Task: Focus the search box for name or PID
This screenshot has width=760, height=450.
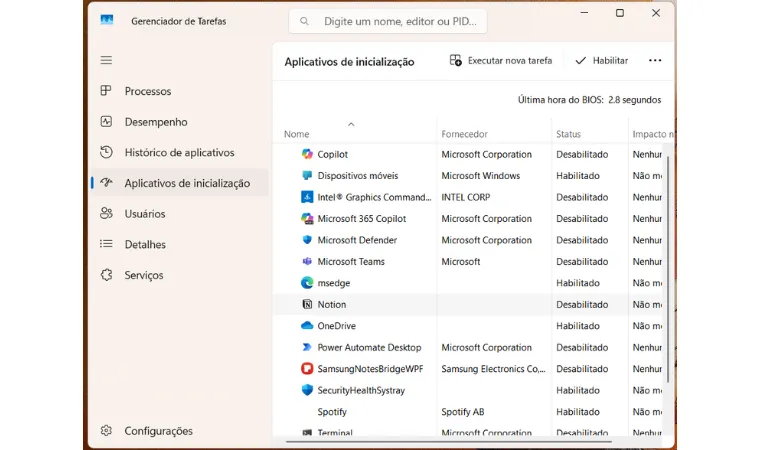Action: [388, 21]
